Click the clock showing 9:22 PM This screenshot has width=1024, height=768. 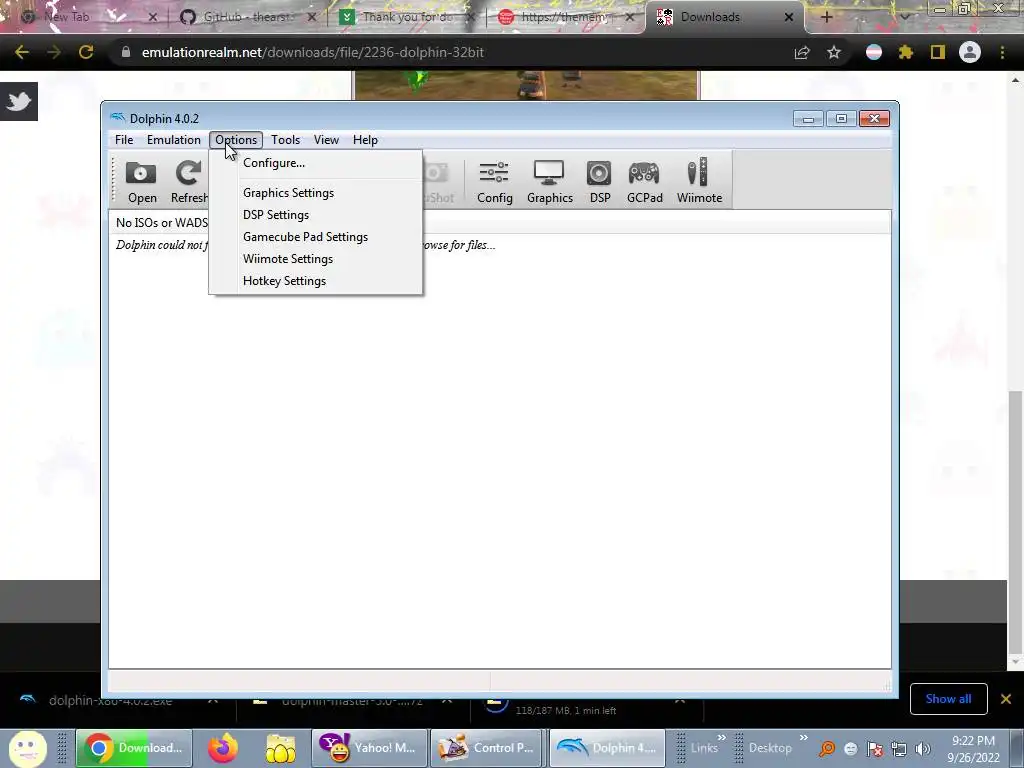click(x=973, y=749)
